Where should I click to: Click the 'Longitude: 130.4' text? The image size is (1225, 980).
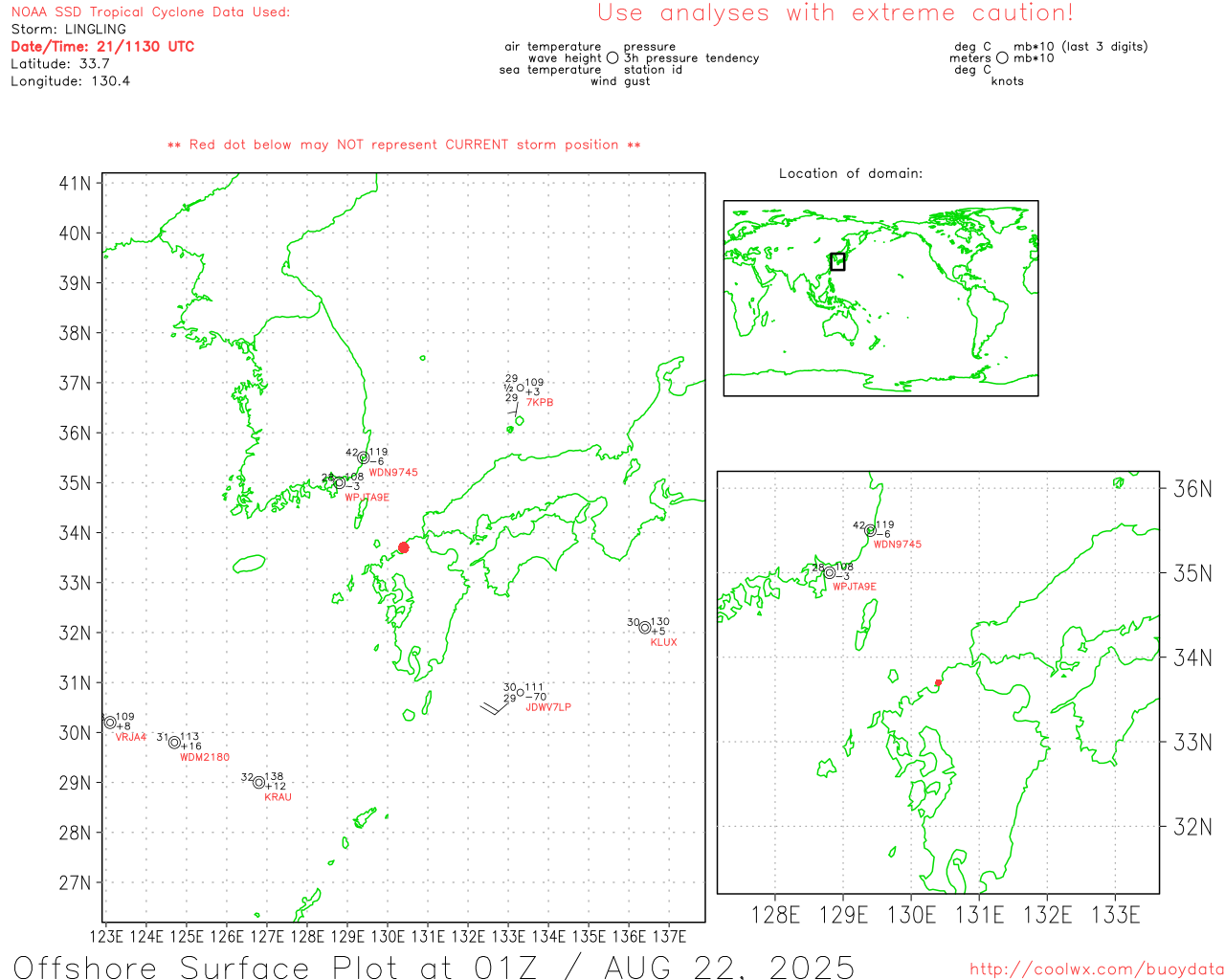click(x=71, y=81)
